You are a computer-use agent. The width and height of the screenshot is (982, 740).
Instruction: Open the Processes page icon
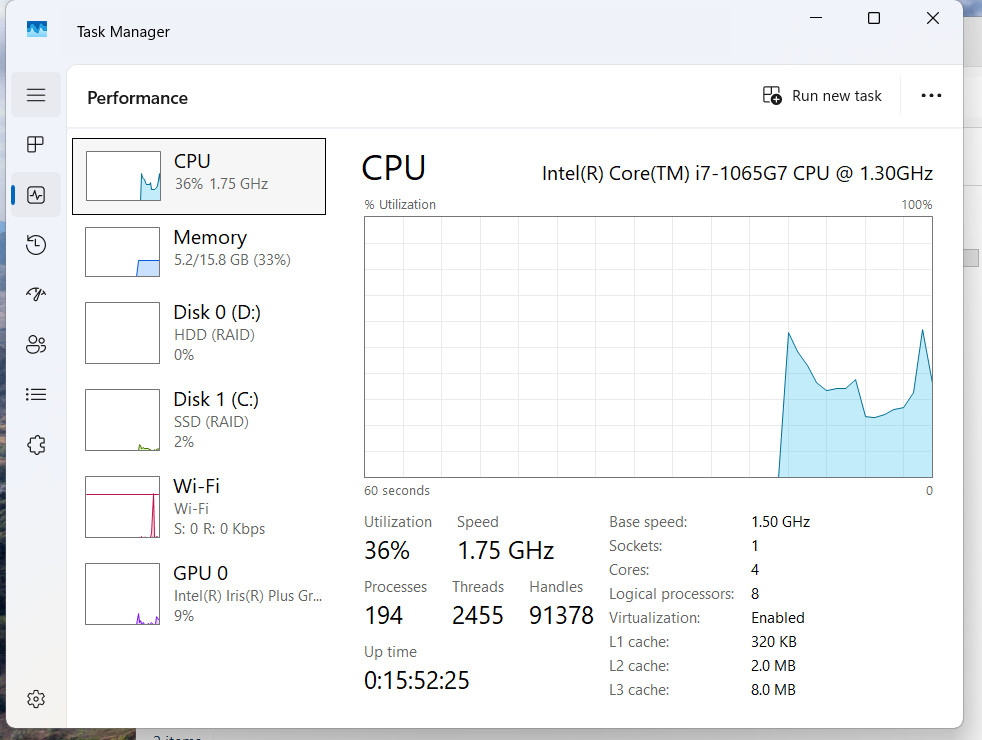click(x=36, y=145)
